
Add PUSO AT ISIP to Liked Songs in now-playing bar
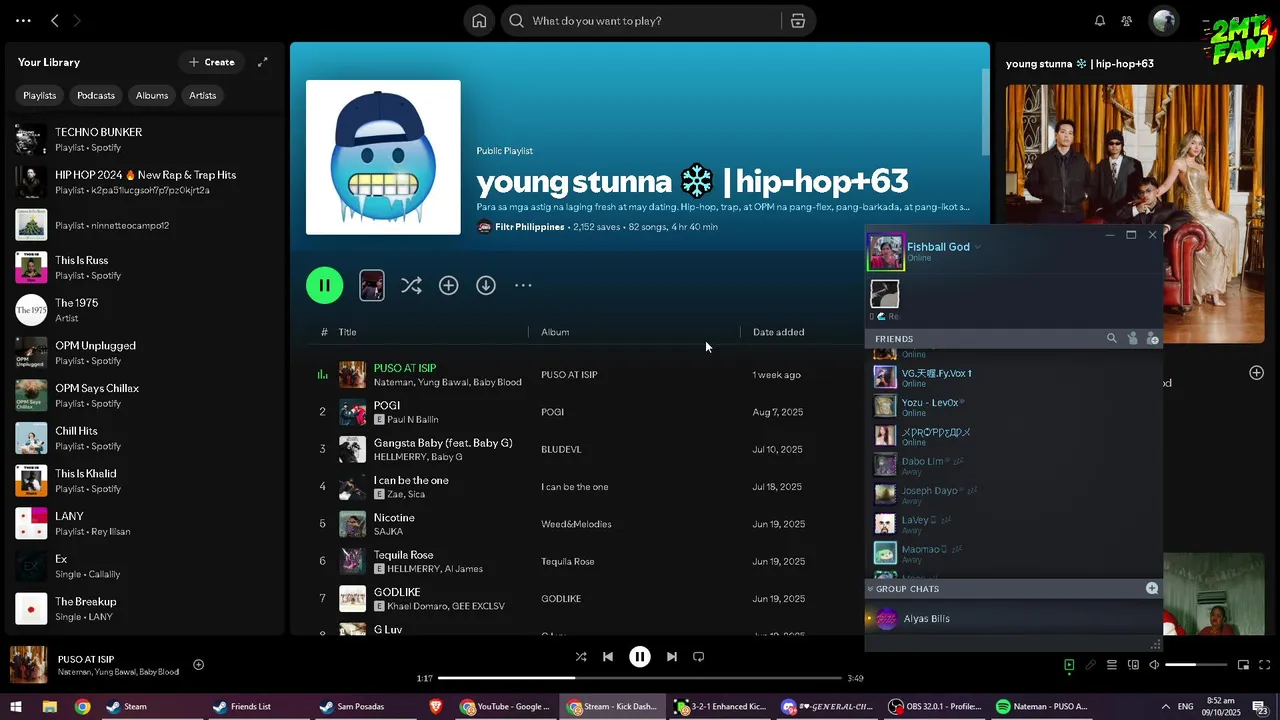pyautogui.click(x=198, y=665)
